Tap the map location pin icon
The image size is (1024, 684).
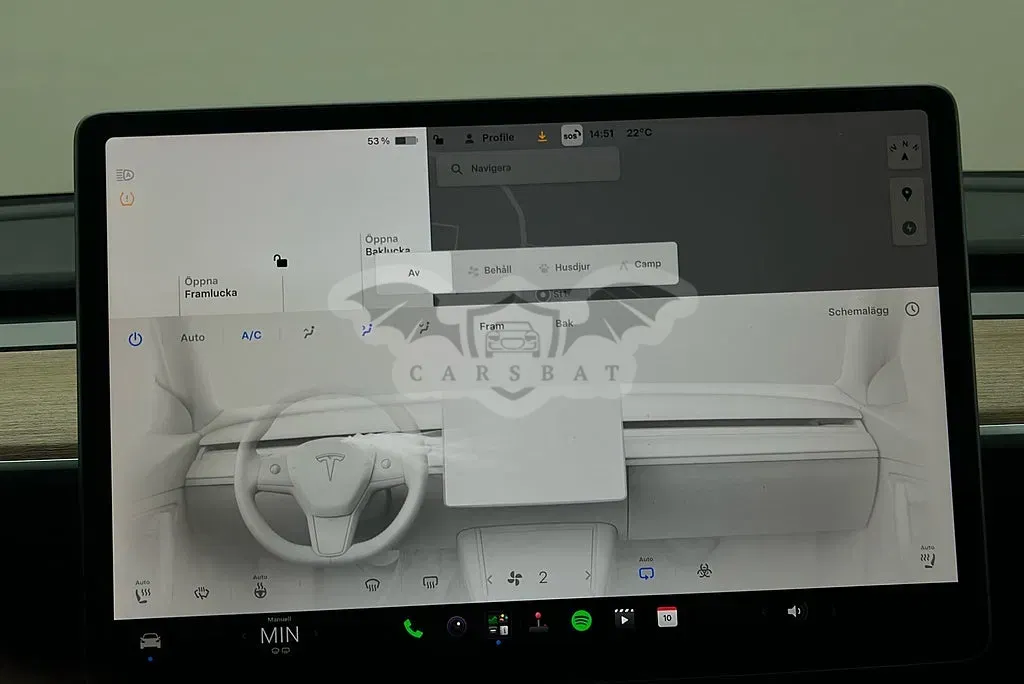coord(906,194)
